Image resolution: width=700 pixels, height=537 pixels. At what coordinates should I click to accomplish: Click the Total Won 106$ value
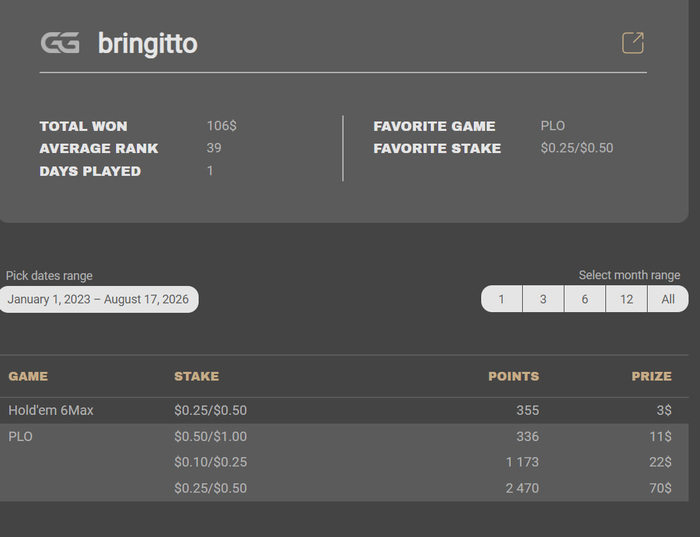coord(221,126)
